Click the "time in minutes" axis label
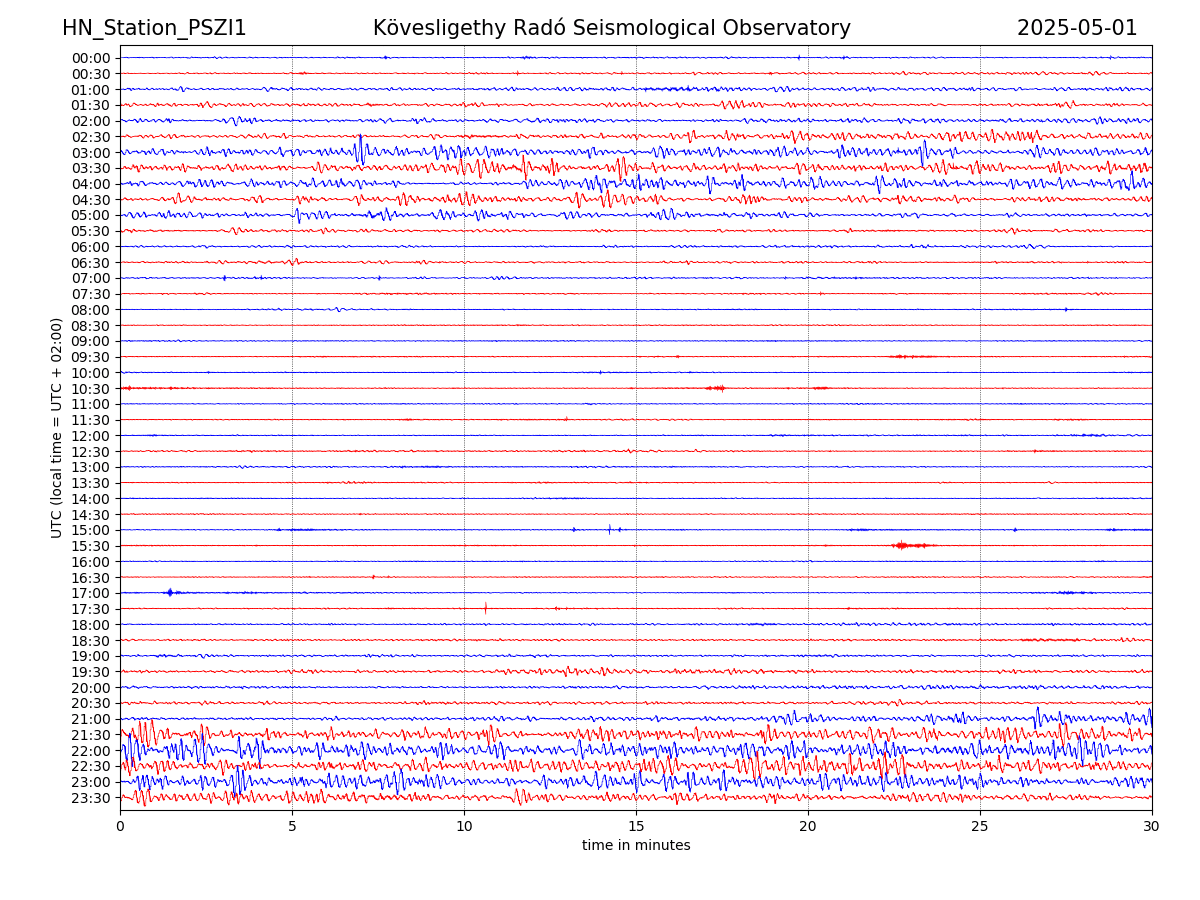 tap(636, 846)
